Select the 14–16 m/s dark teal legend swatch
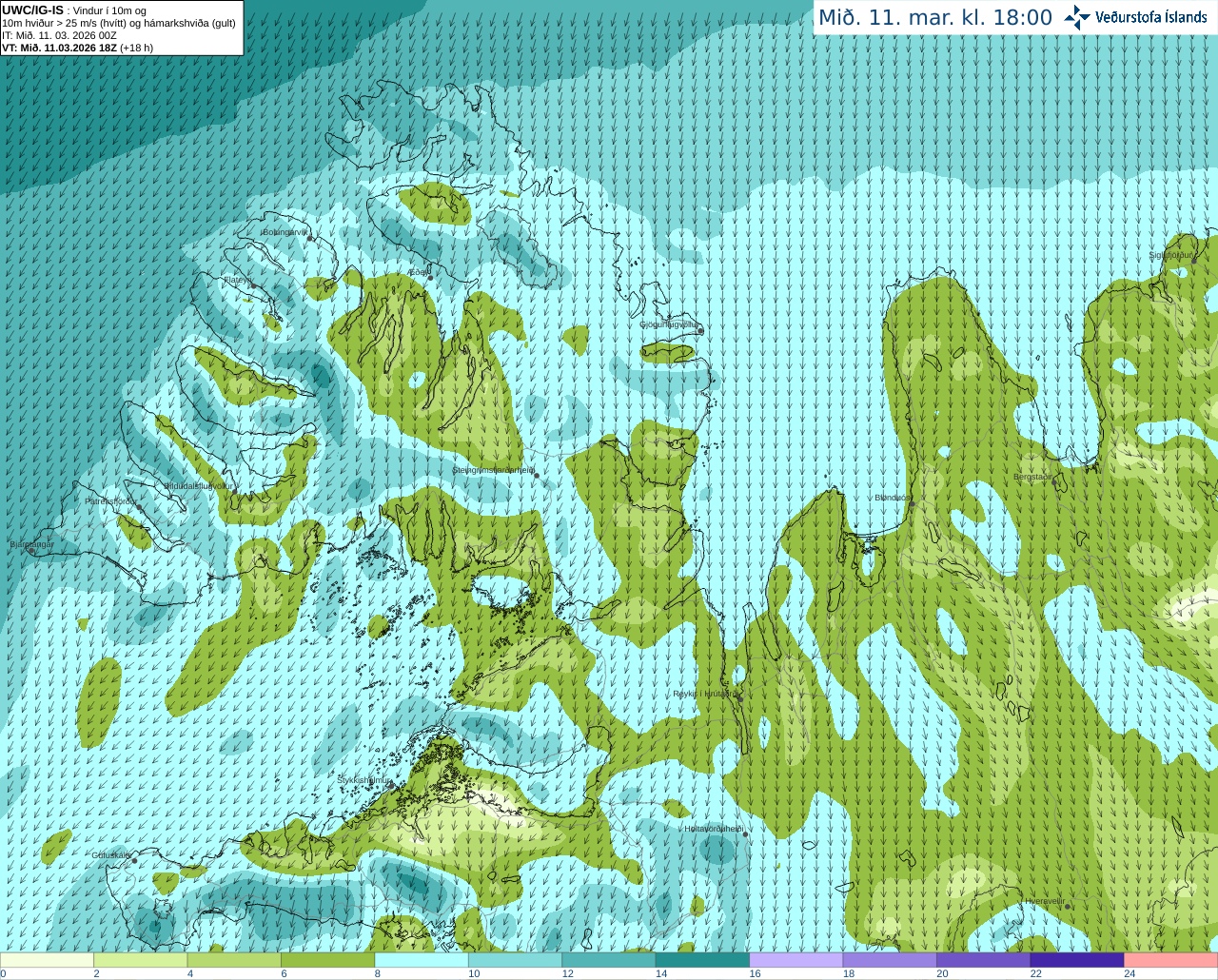1218x980 pixels. pos(702,960)
